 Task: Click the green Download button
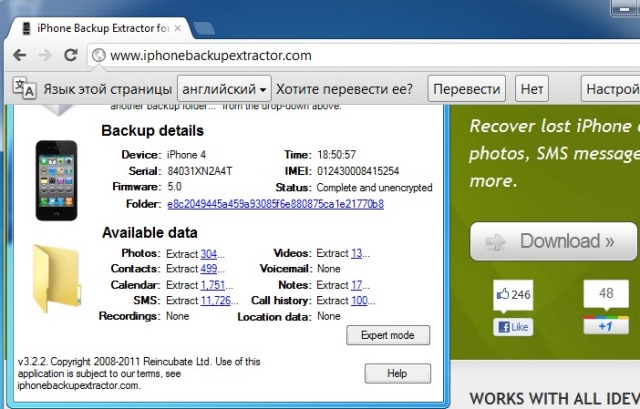click(x=553, y=241)
